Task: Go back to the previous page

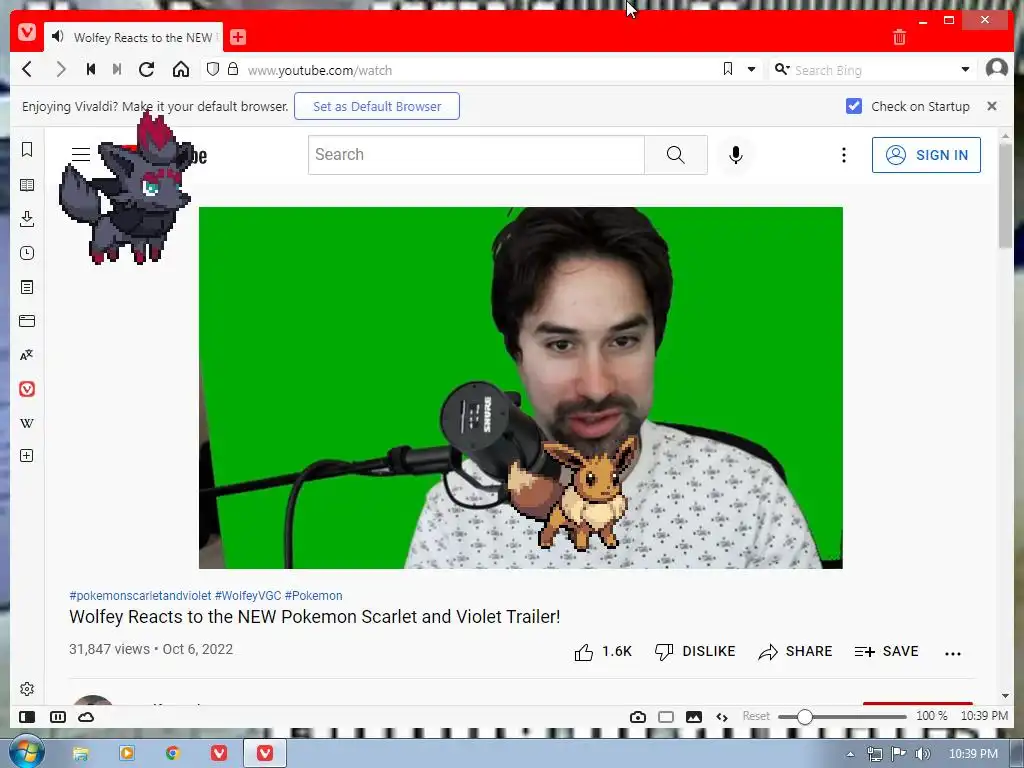Action: coord(27,69)
